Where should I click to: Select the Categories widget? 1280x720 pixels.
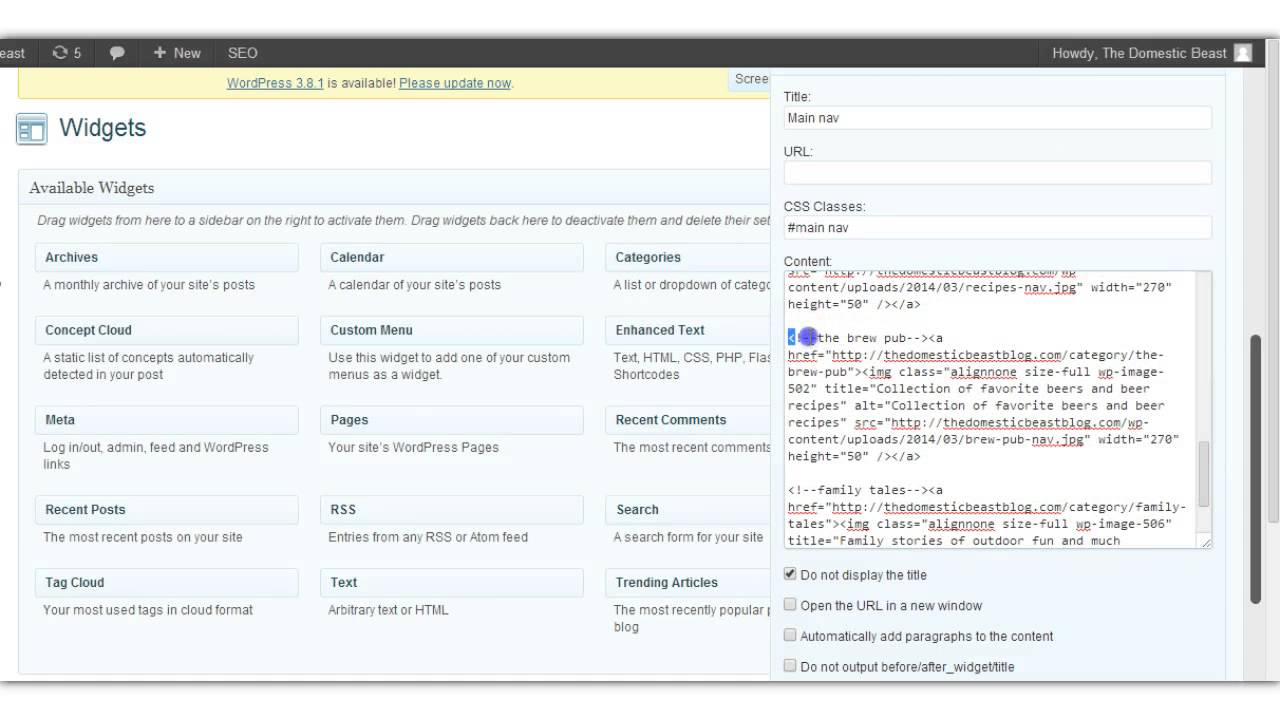tap(688, 257)
